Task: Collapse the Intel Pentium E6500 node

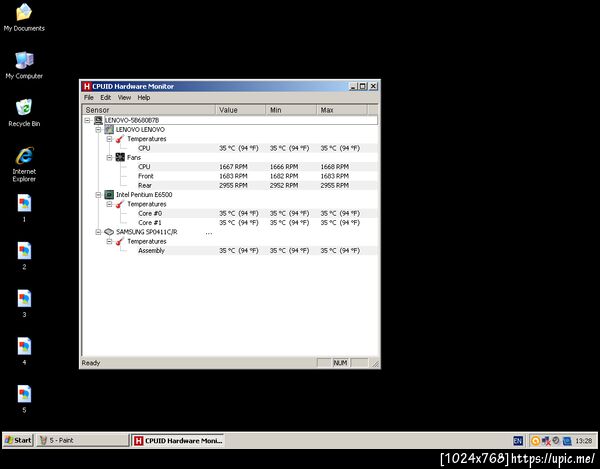Action: [98, 194]
